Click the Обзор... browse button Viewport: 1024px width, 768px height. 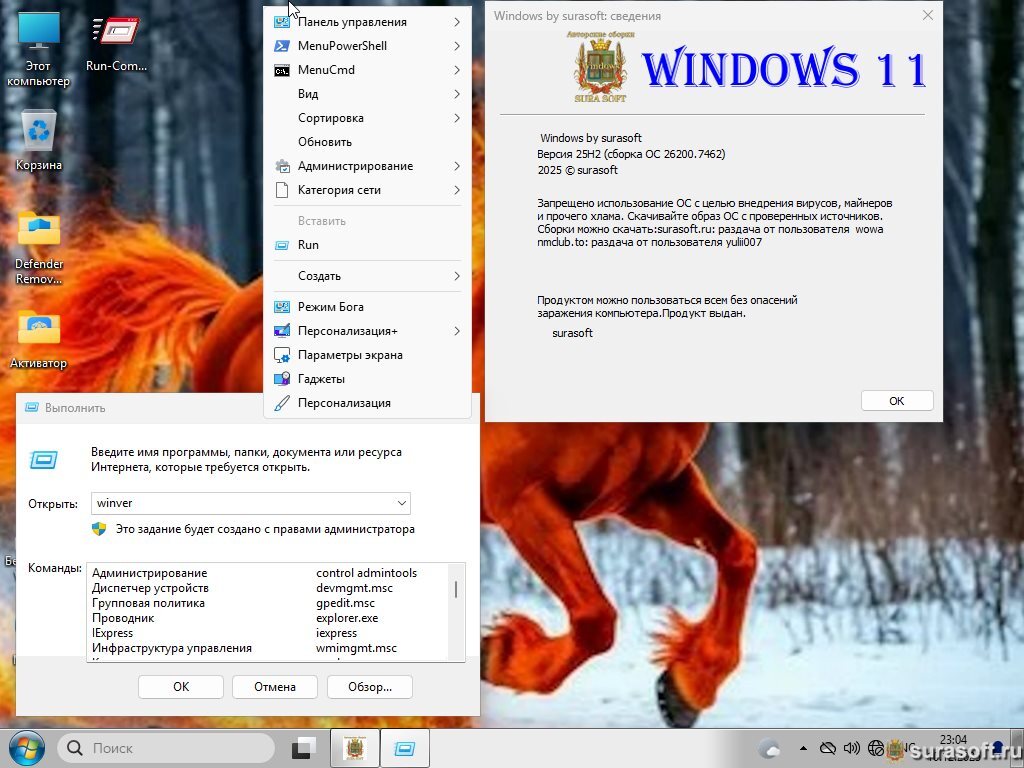click(370, 686)
